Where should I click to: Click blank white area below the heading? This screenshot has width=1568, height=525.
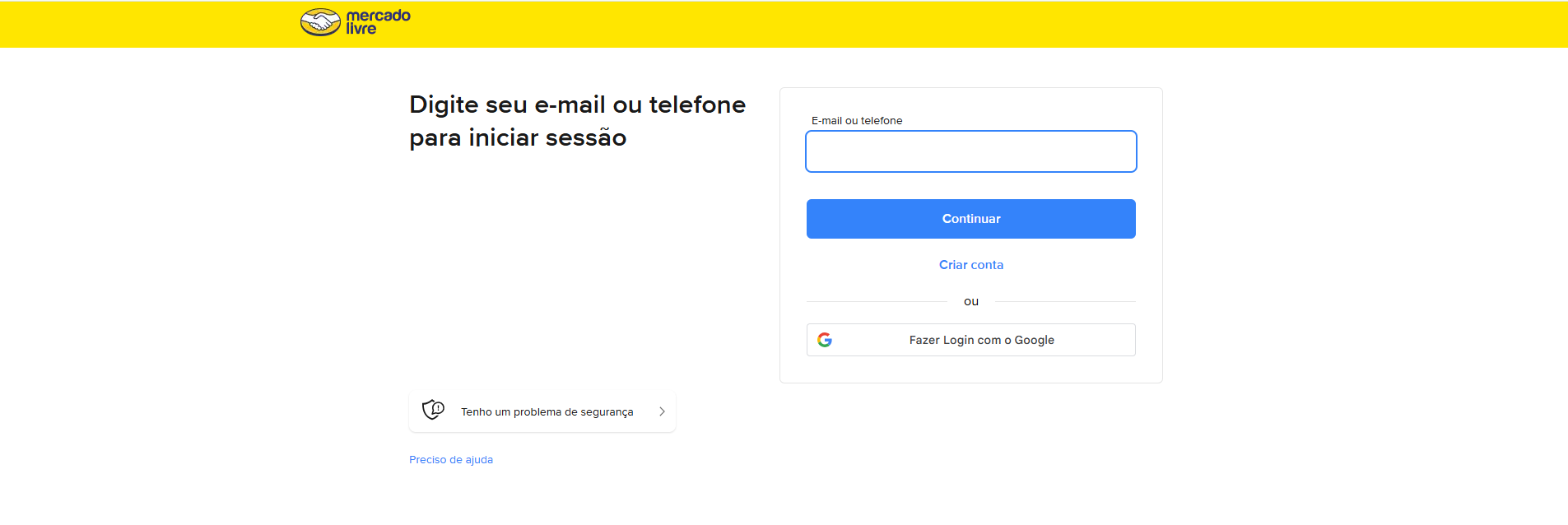pos(576,263)
